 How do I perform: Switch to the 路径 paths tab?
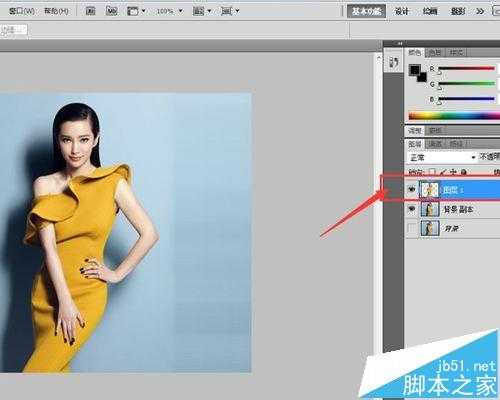coord(456,144)
